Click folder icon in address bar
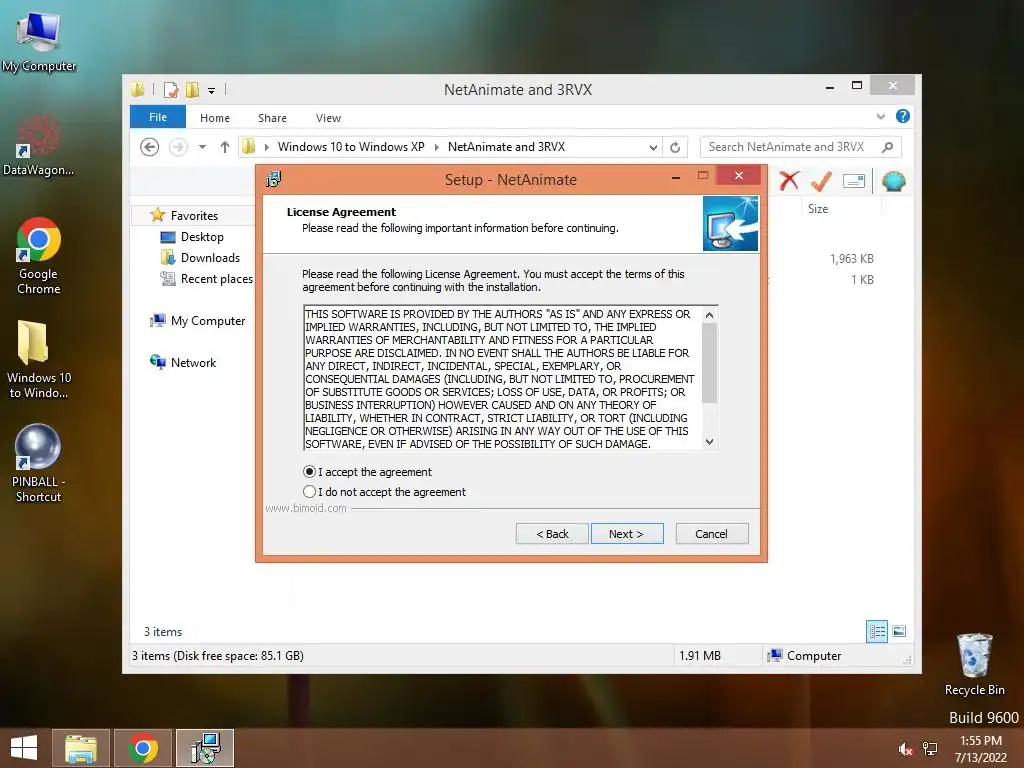 pos(249,147)
